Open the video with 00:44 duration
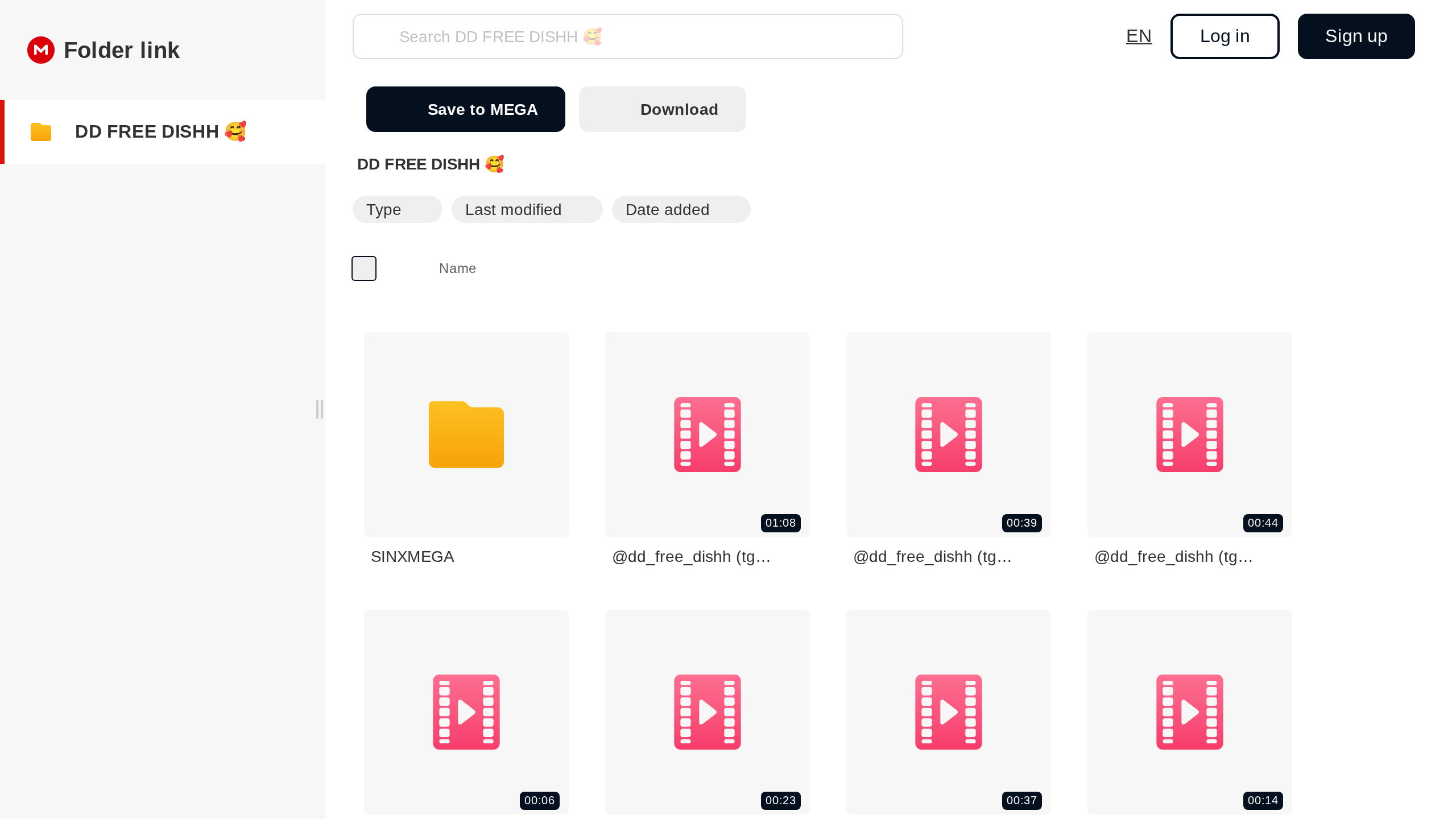 (1189, 435)
